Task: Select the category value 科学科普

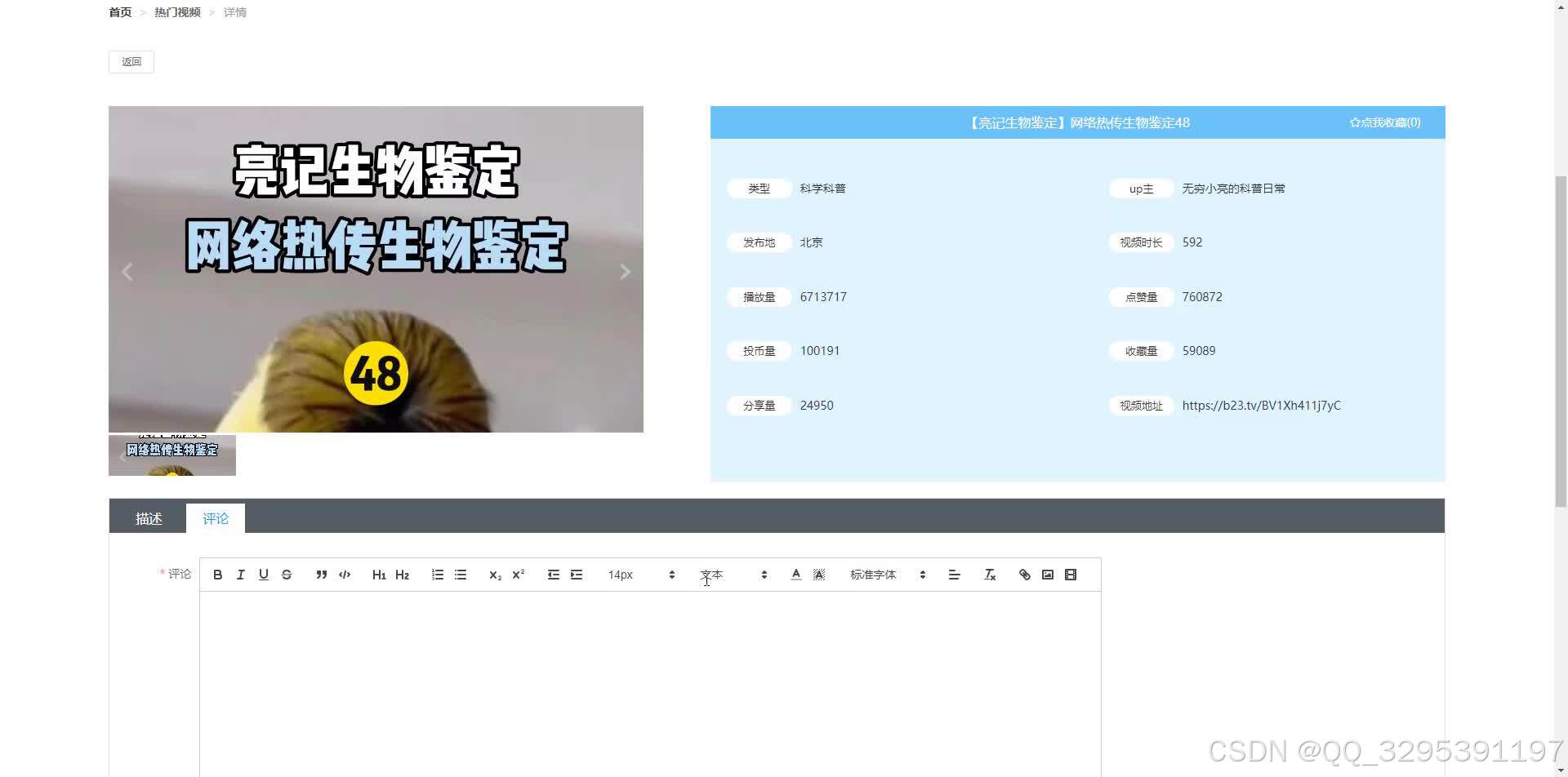Action: [x=822, y=189]
